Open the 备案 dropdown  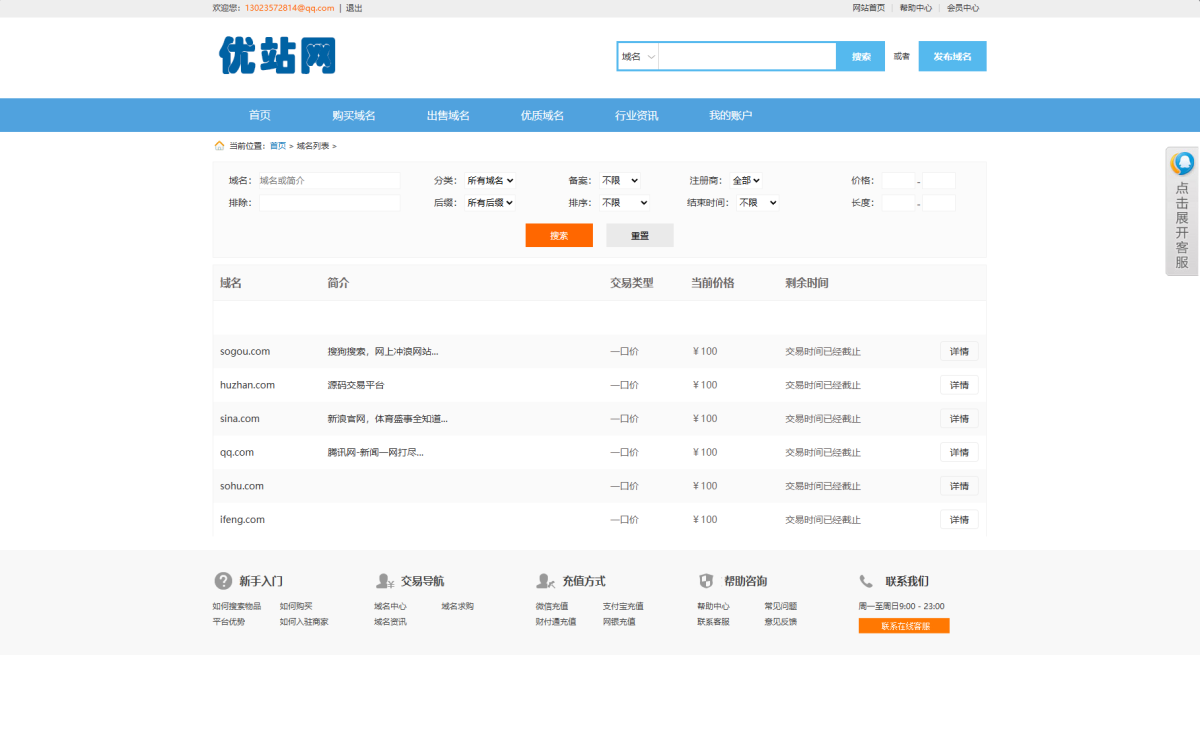[620, 181]
